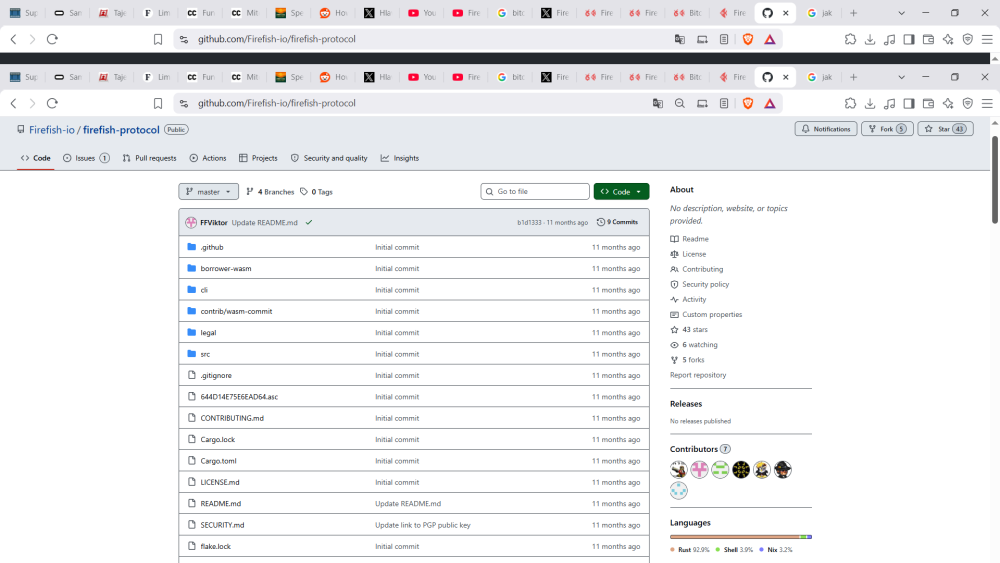Open the Projects tab
The image size is (1000, 563).
[x=258, y=158]
